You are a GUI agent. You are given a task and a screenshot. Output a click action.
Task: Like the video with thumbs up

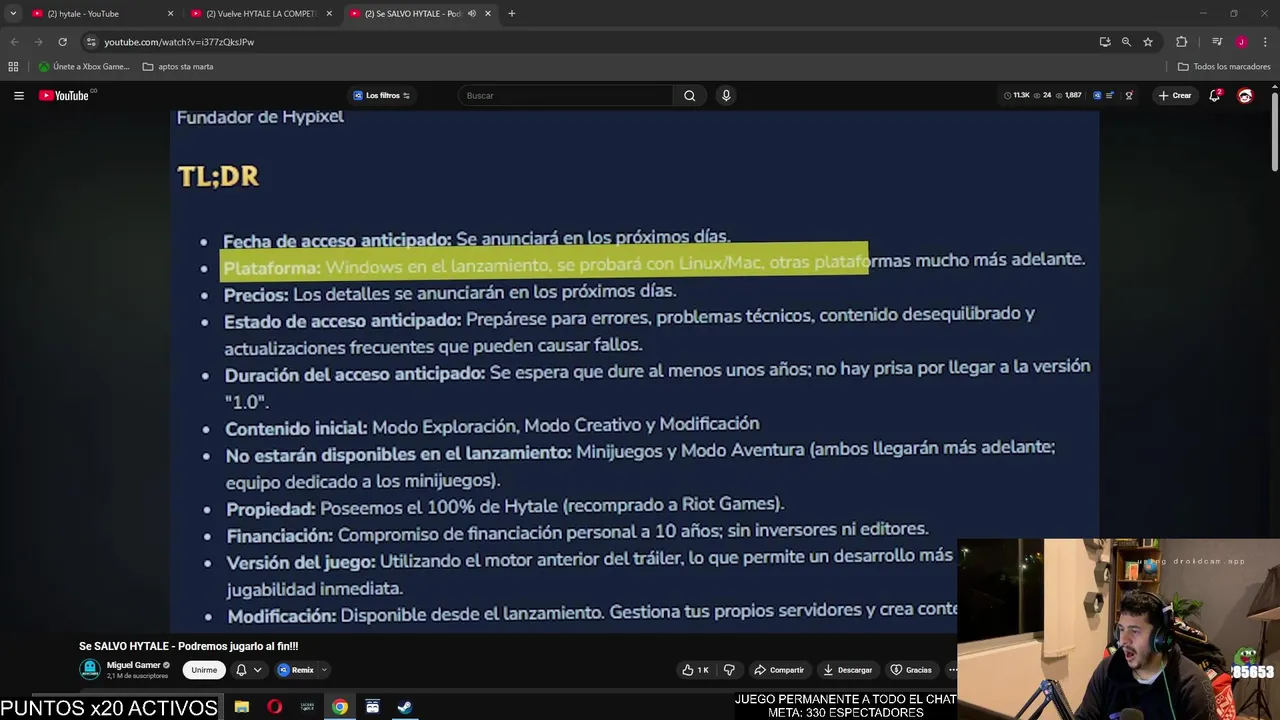(696, 670)
